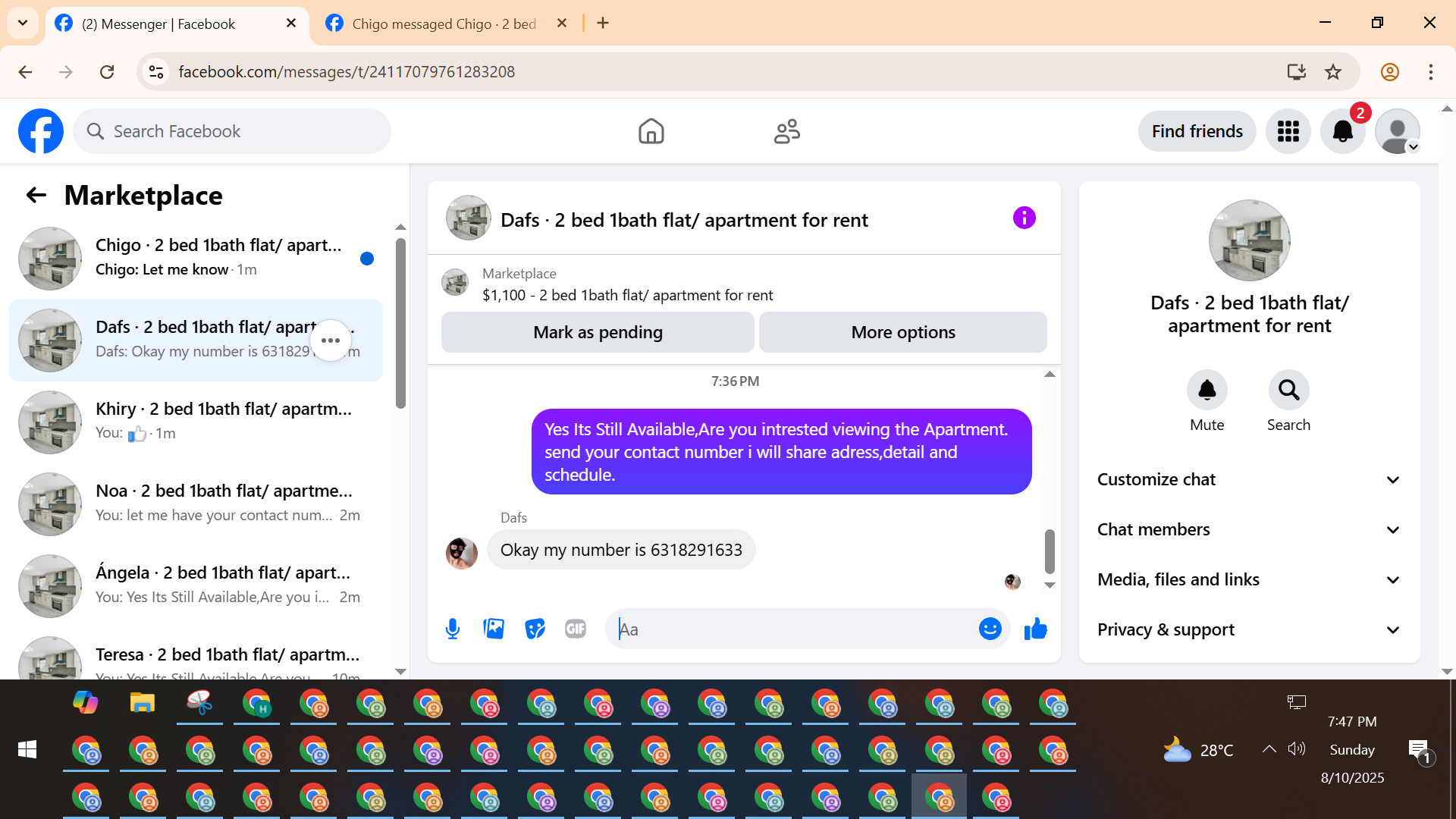Screen dimensions: 1456x819
Task: Switch to the Chigo messaged Chigo tab
Action: tap(444, 24)
